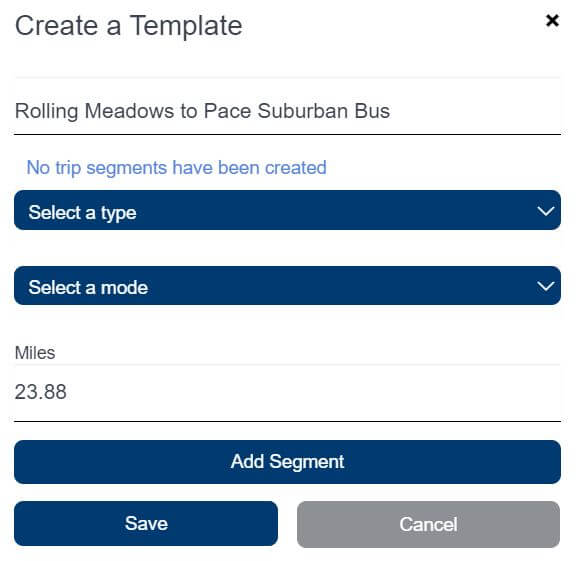Click the chevron on Select a mode
Viewport: 576px width, 561px height.
click(x=545, y=286)
